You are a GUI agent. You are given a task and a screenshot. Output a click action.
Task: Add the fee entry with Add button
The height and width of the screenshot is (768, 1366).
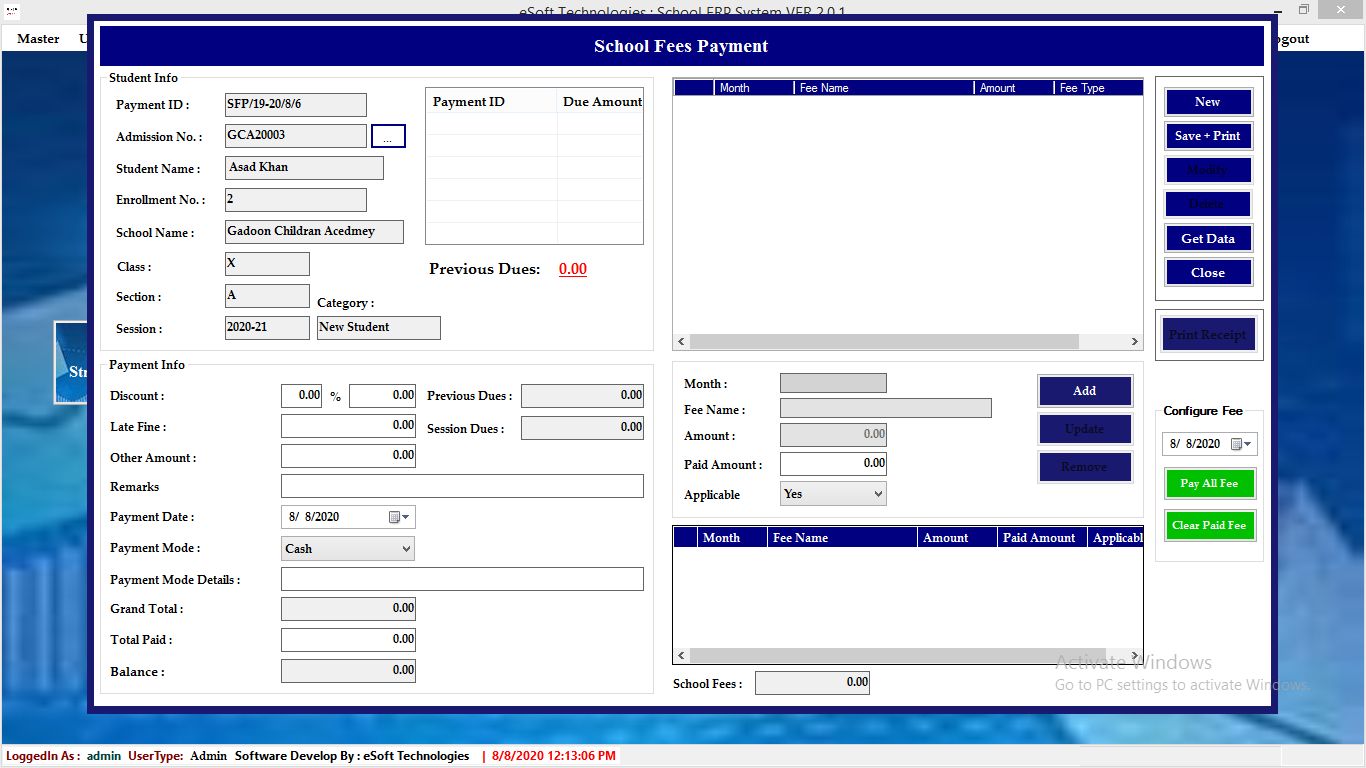click(x=1085, y=391)
